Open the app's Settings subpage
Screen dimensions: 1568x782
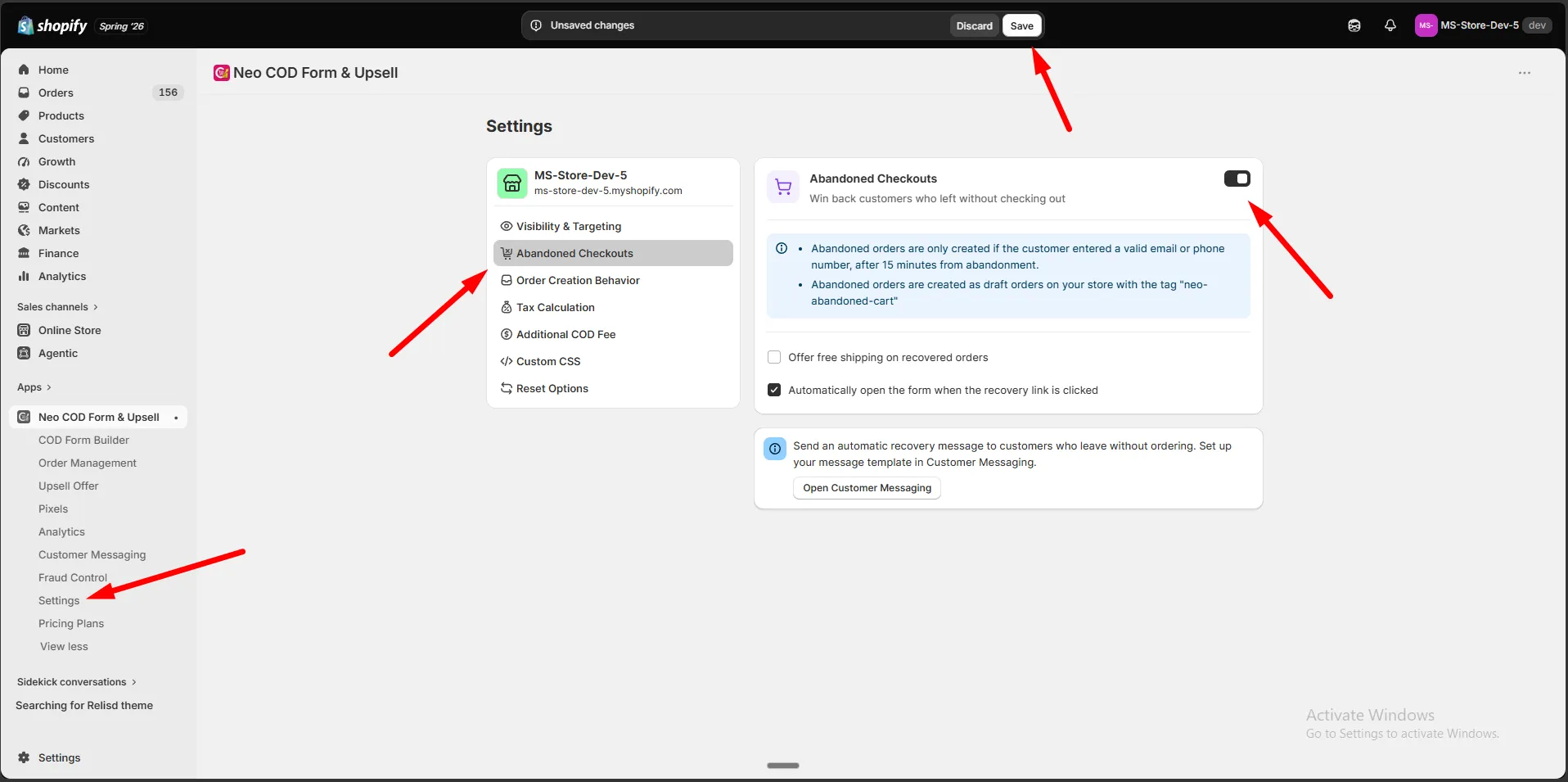(x=59, y=600)
